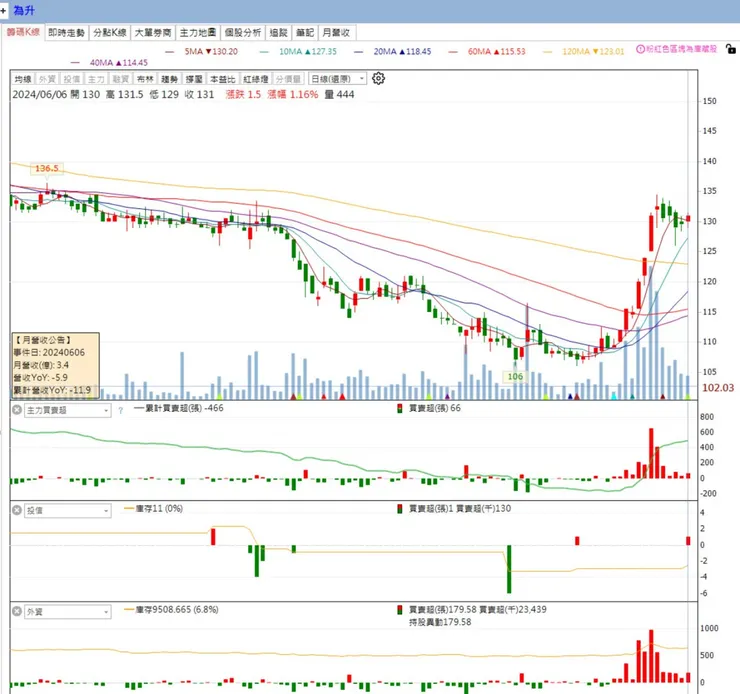Open the 投信 indicator dropdown
This screenshot has width=740, height=694.
[x=67, y=510]
